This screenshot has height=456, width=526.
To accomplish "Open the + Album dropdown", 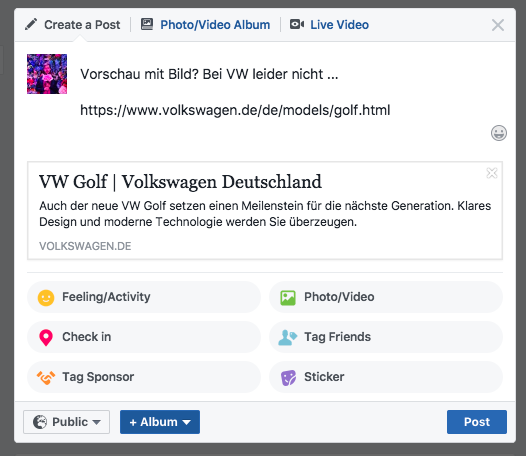I will pyautogui.click(x=160, y=422).
